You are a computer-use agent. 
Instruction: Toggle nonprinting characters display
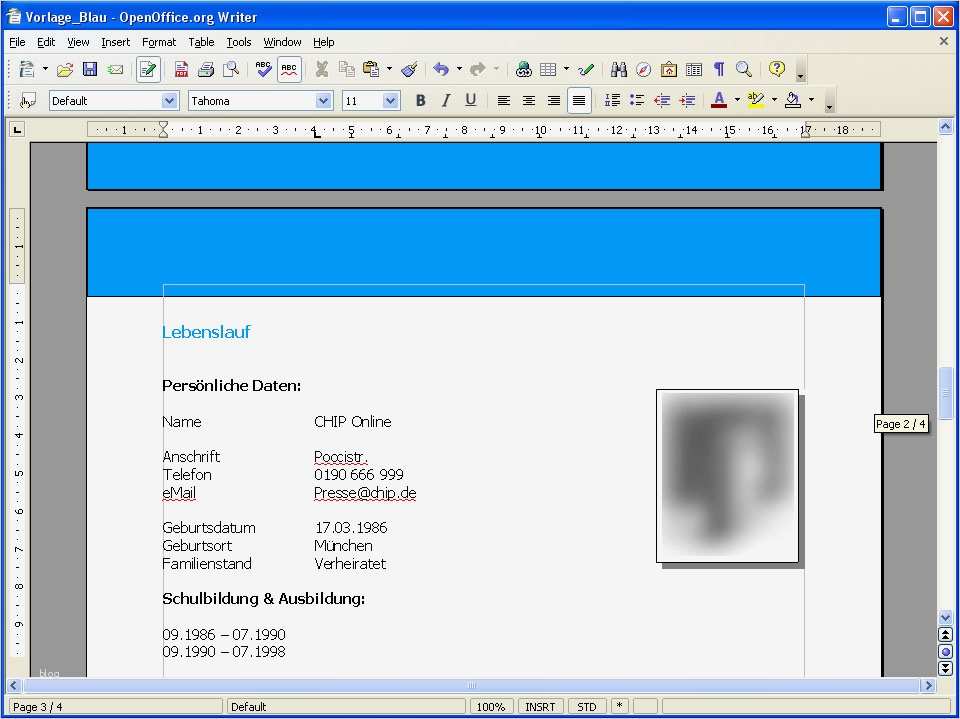(718, 69)
